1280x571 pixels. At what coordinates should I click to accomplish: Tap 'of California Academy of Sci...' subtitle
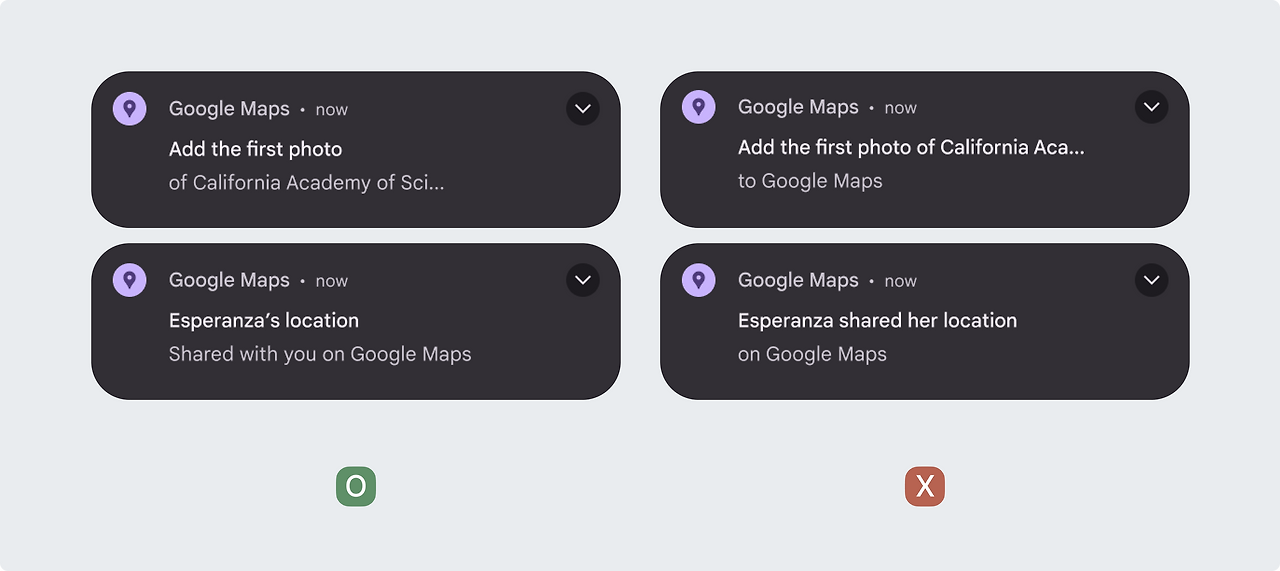(307, 183)
